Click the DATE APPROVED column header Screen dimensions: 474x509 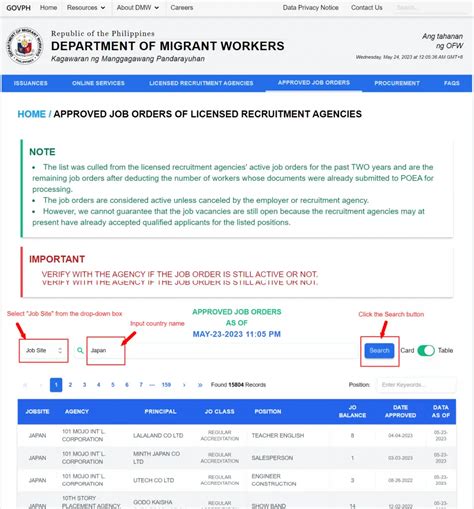(400, 412)
